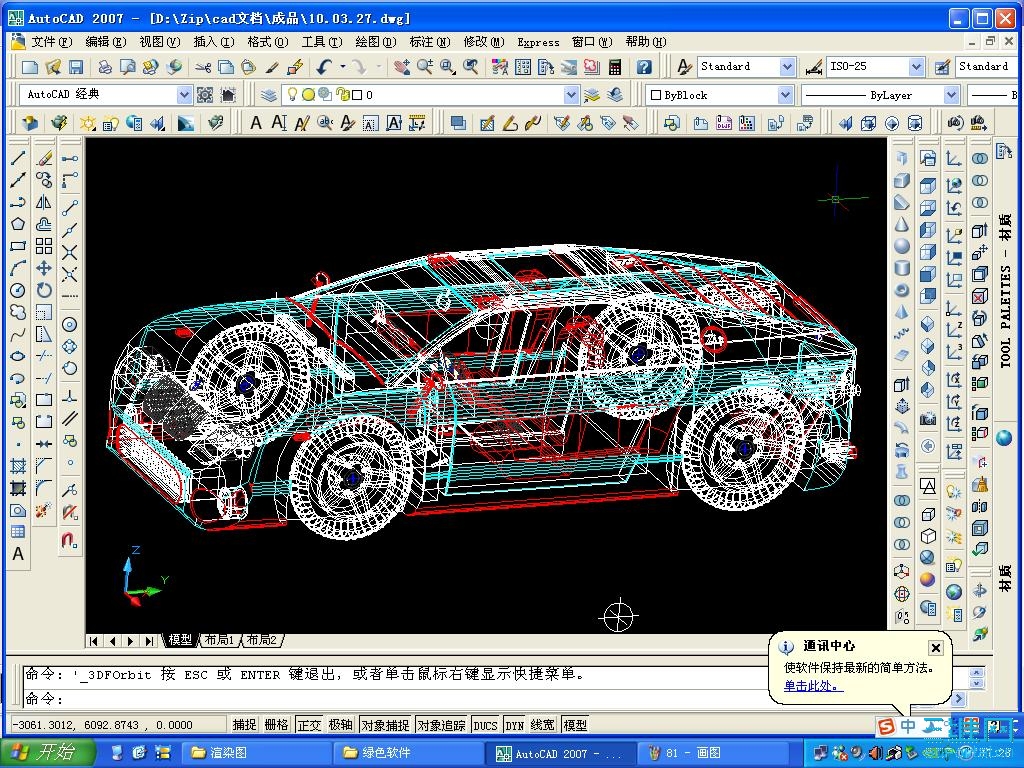Pick the Erase tool
Viewport: 1024px width, 768px height.
(44, 158)
